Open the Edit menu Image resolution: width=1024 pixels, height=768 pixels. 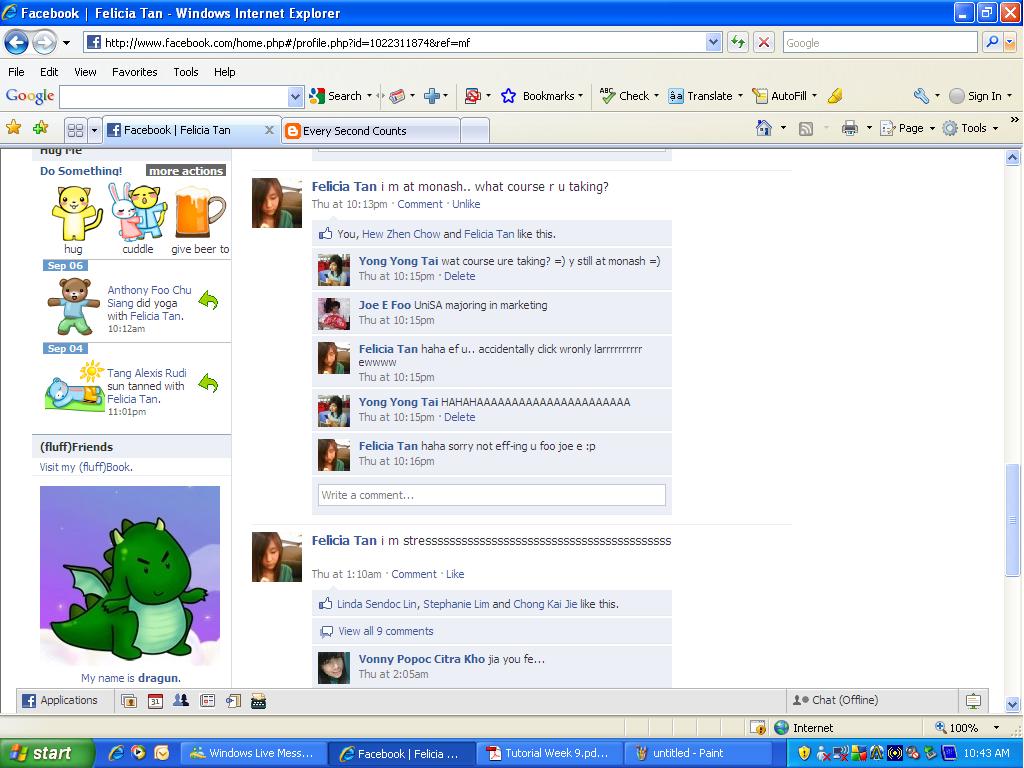point(49,72)
